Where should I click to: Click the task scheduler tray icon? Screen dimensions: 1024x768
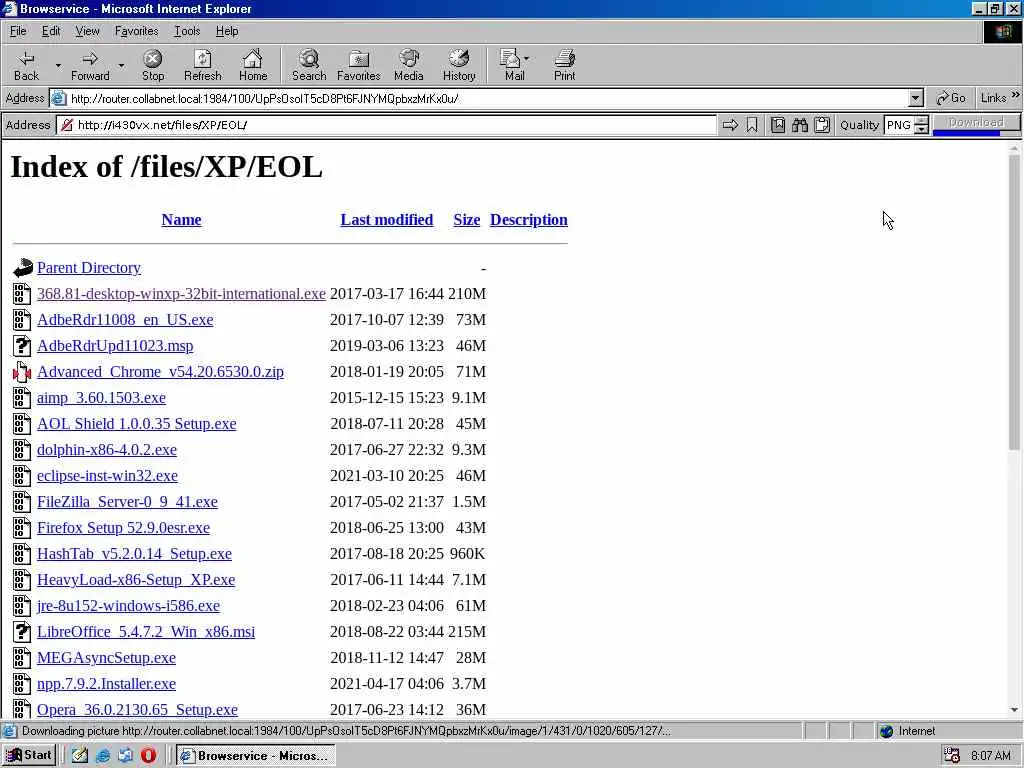click(952, 756)
